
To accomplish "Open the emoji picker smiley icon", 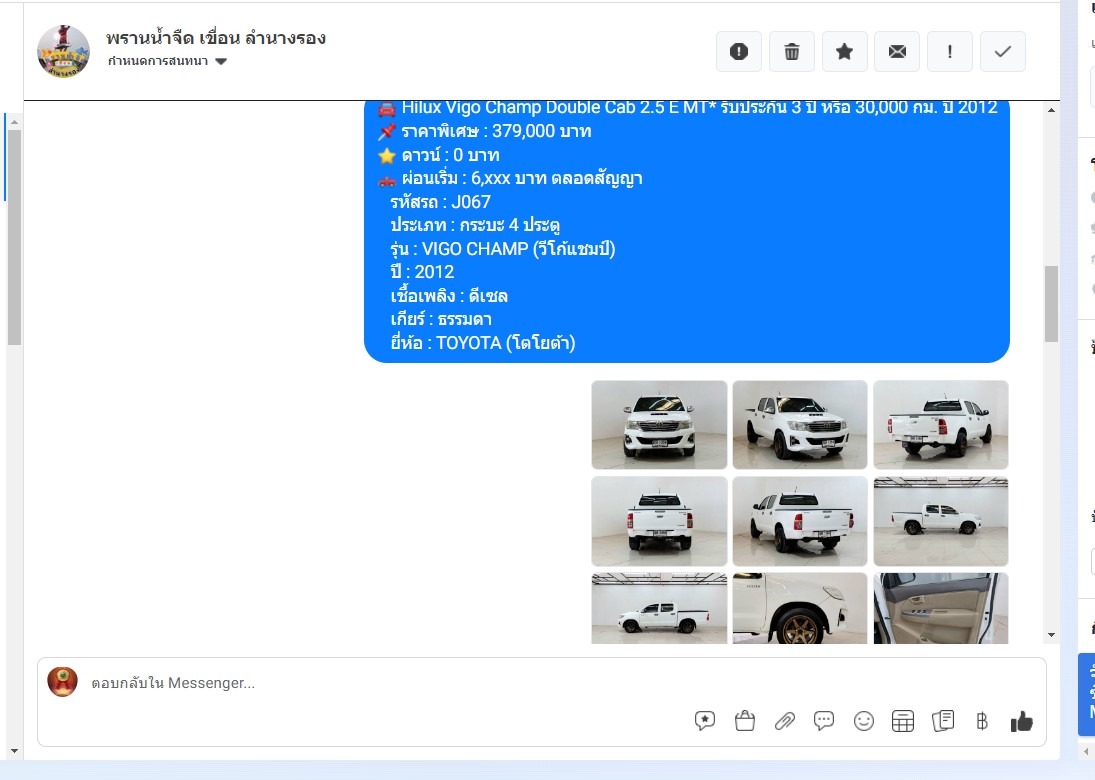I will [x=864, y=721].
